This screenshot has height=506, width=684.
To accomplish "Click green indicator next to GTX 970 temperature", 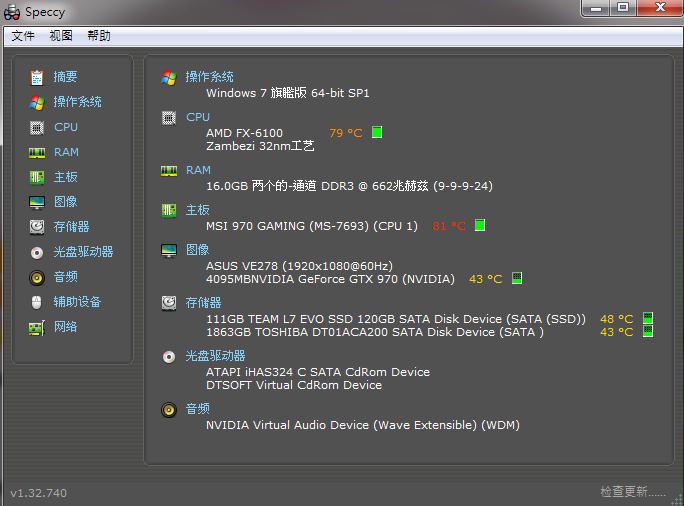I will (517, 278).
